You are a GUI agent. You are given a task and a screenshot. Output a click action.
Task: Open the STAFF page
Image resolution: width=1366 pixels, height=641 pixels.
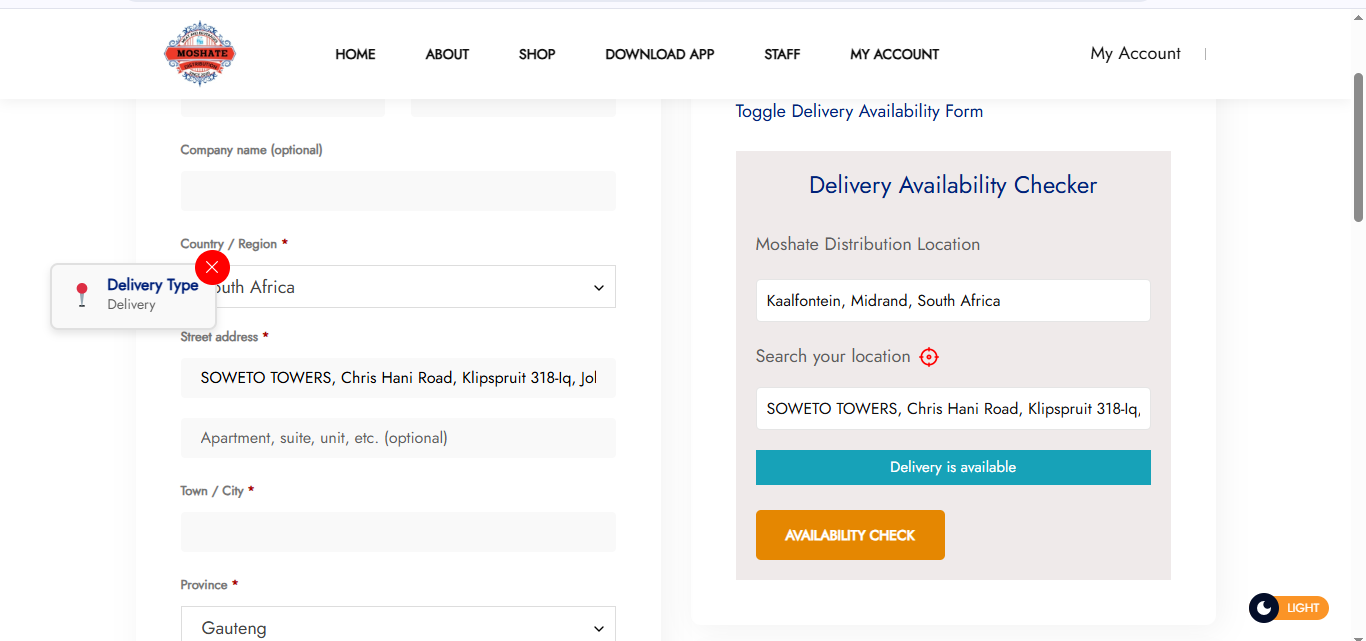coord(782,54)
